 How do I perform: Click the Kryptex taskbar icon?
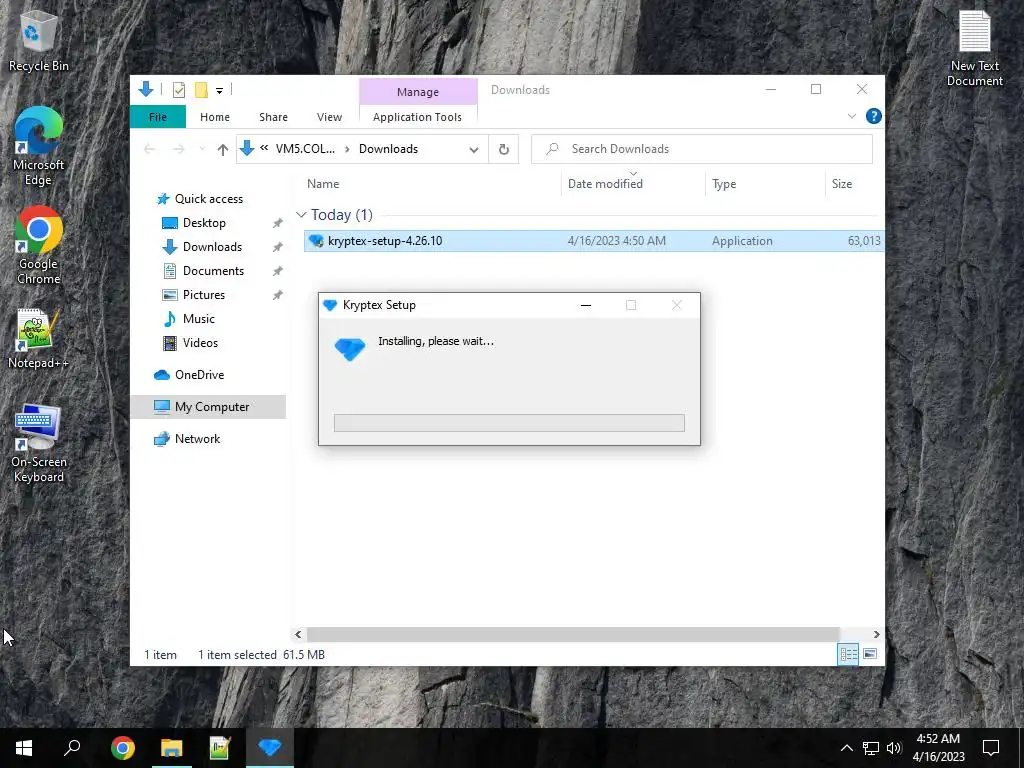coord(270,748)
